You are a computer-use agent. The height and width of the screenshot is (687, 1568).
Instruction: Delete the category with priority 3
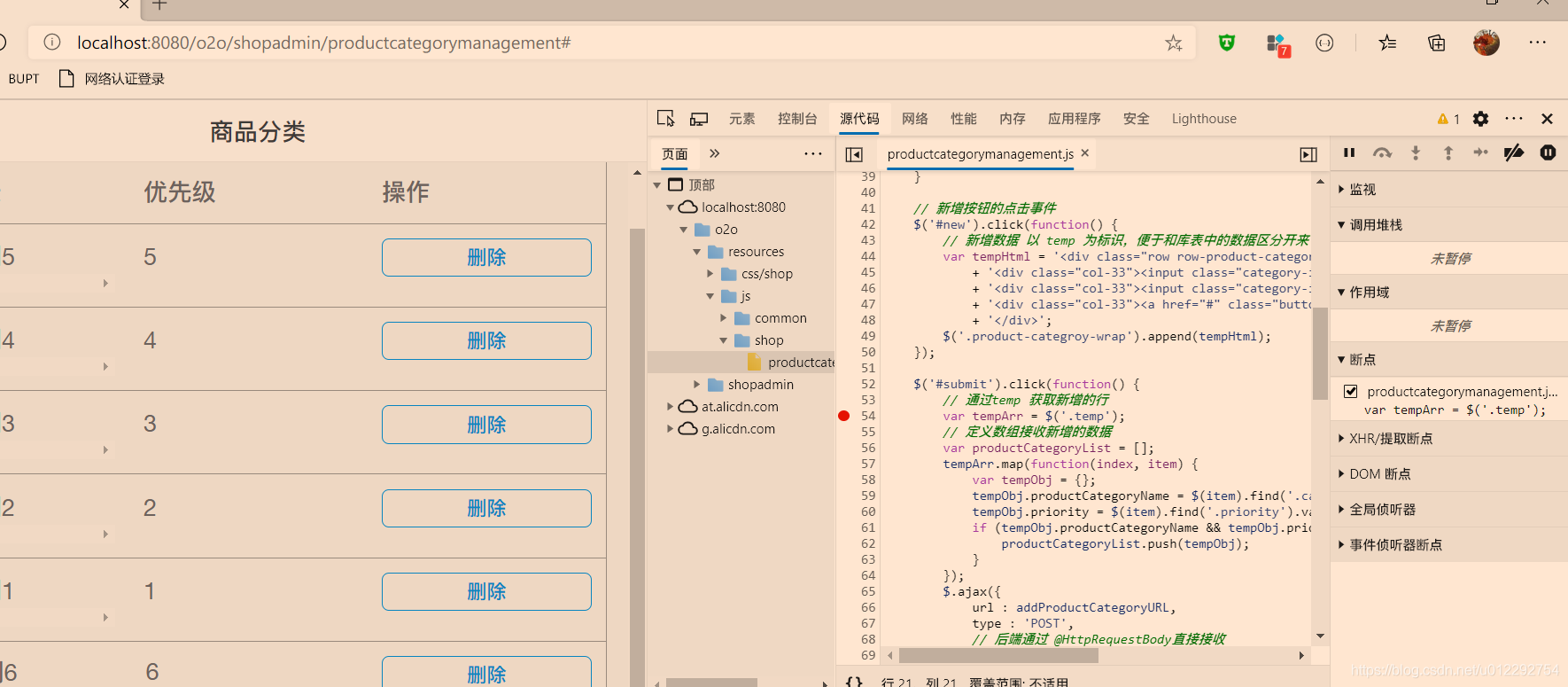point(486,425)
